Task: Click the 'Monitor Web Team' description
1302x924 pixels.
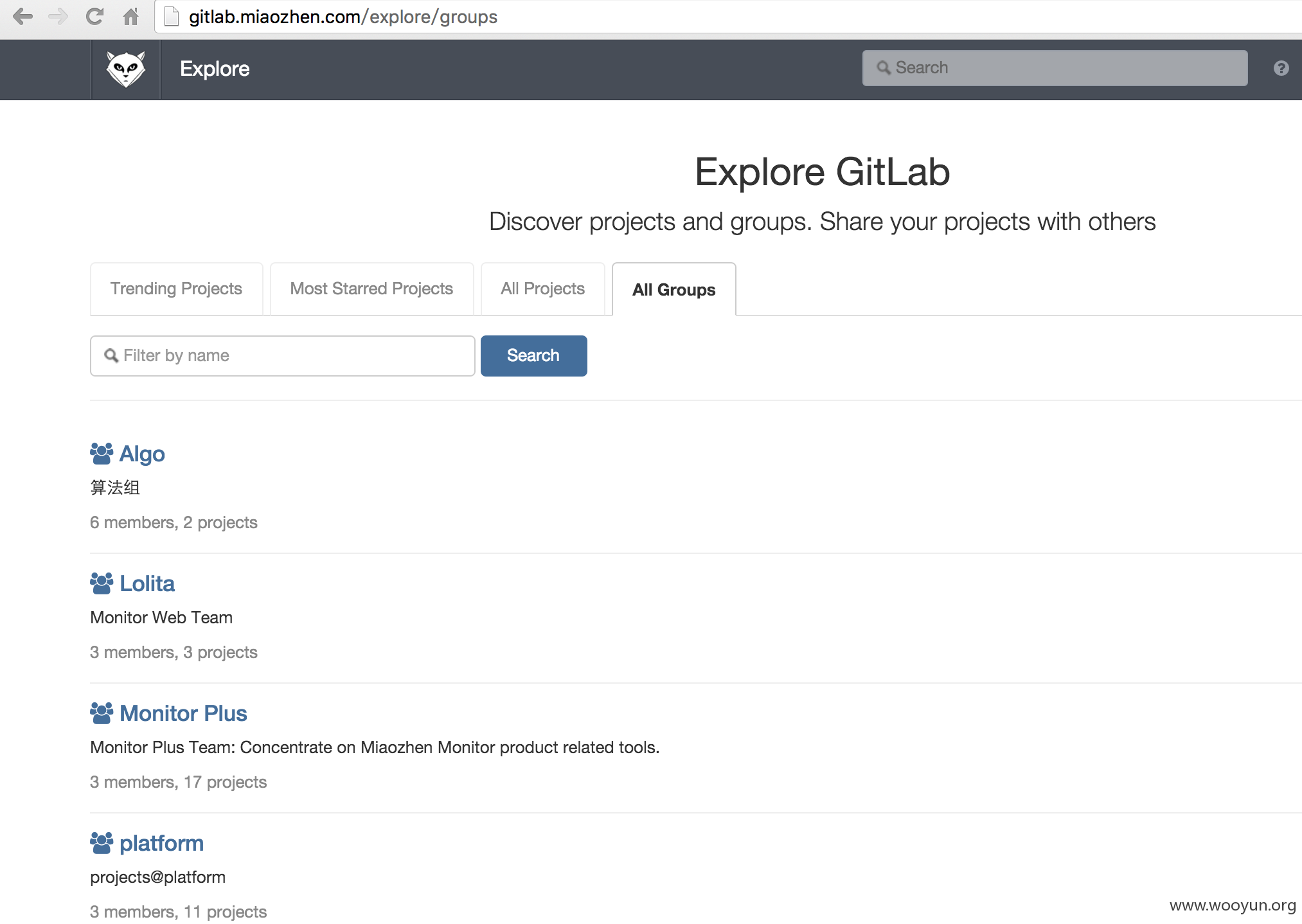Action: [x=161, y=617]
